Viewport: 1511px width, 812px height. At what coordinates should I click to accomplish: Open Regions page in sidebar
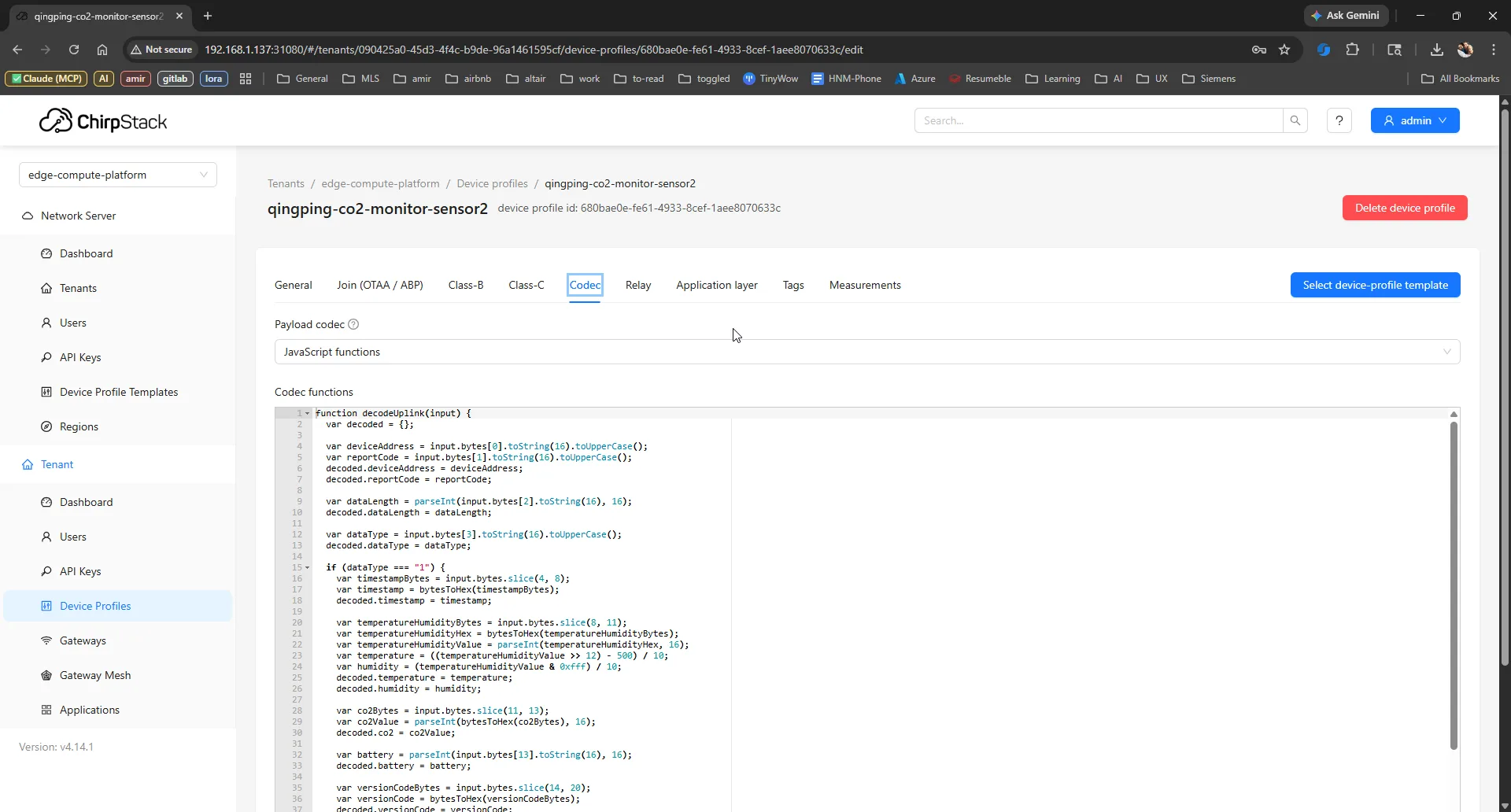(79, 426)
